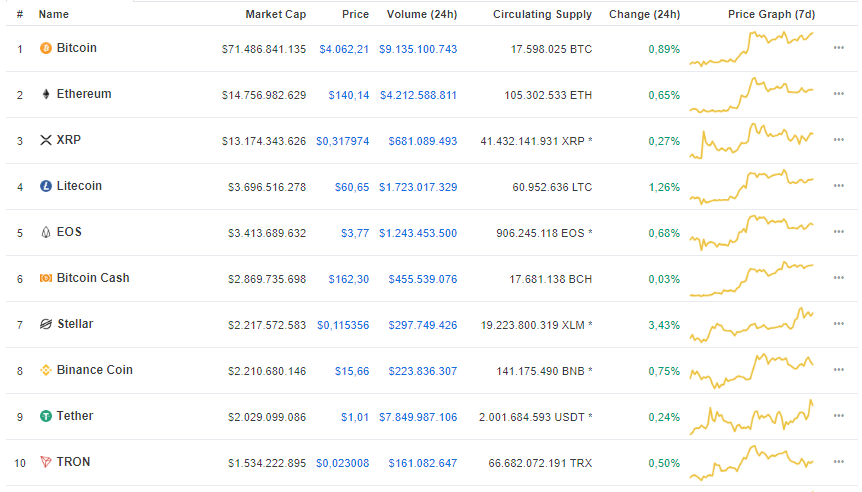
Task: Click Ethereum price $140,14
Action: pos(349,96)
